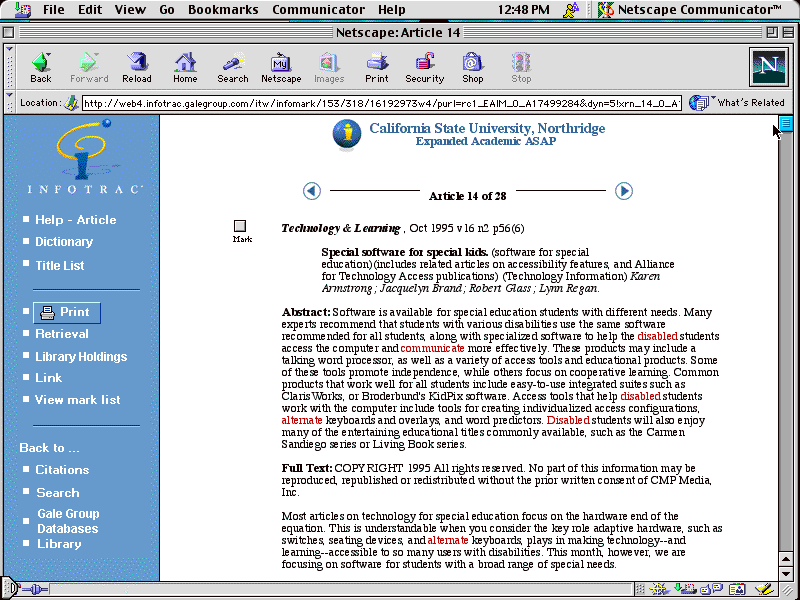The image size is (800, 600).
Task: Collapse the location toolbar with its triangle
Action: (9, 95)
